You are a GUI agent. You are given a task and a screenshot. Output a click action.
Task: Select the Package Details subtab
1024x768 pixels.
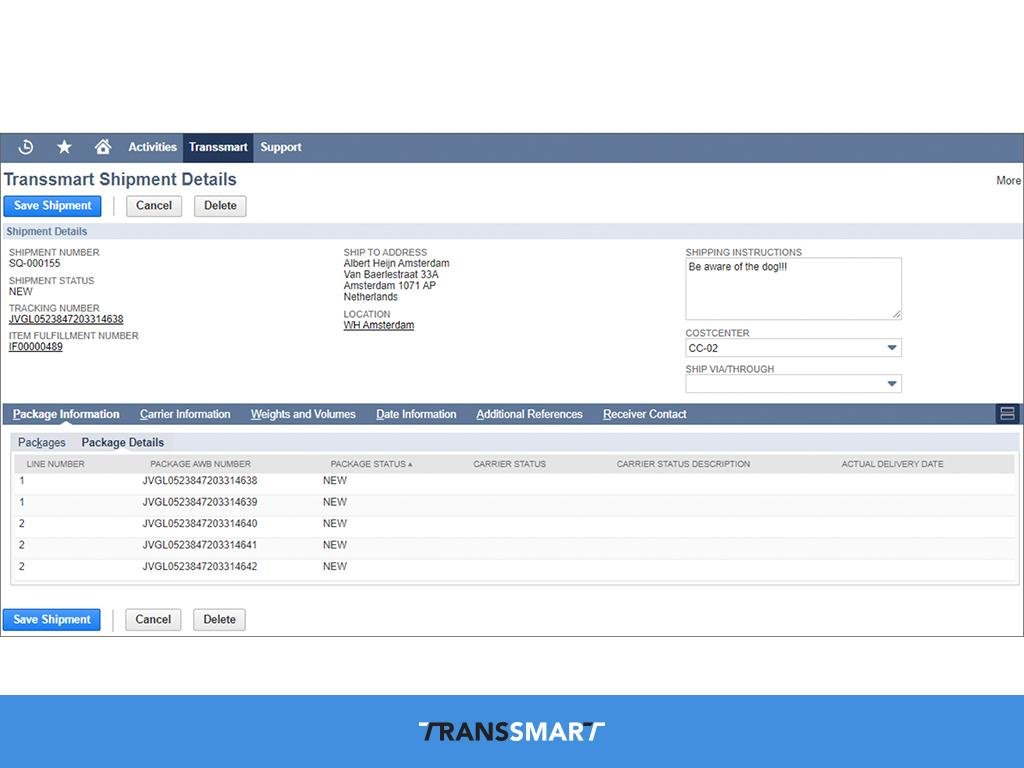point(123,442)
